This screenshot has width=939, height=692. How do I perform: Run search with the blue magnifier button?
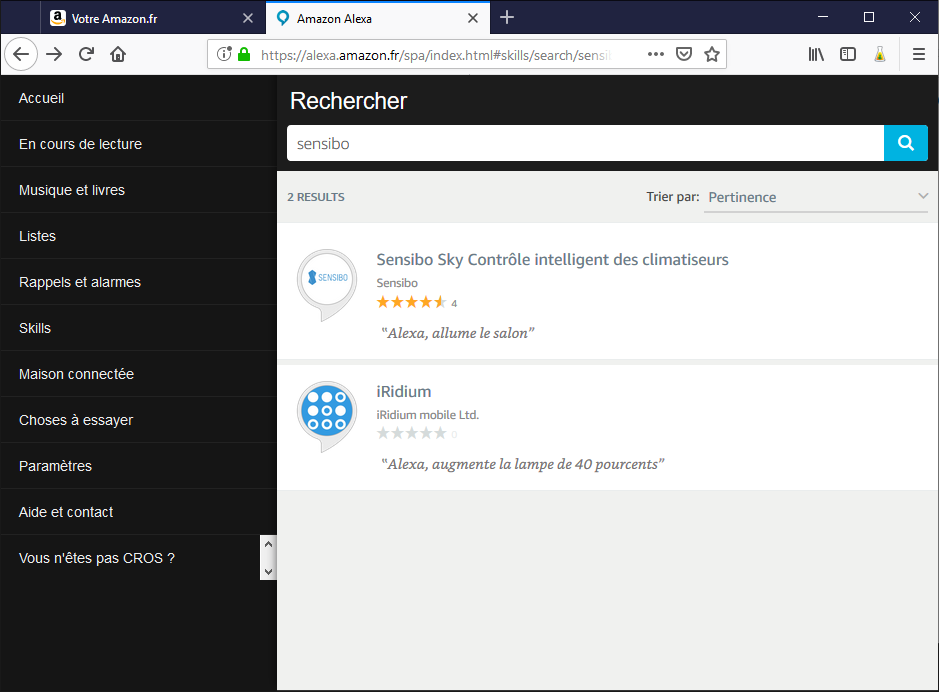click(905, 143)
